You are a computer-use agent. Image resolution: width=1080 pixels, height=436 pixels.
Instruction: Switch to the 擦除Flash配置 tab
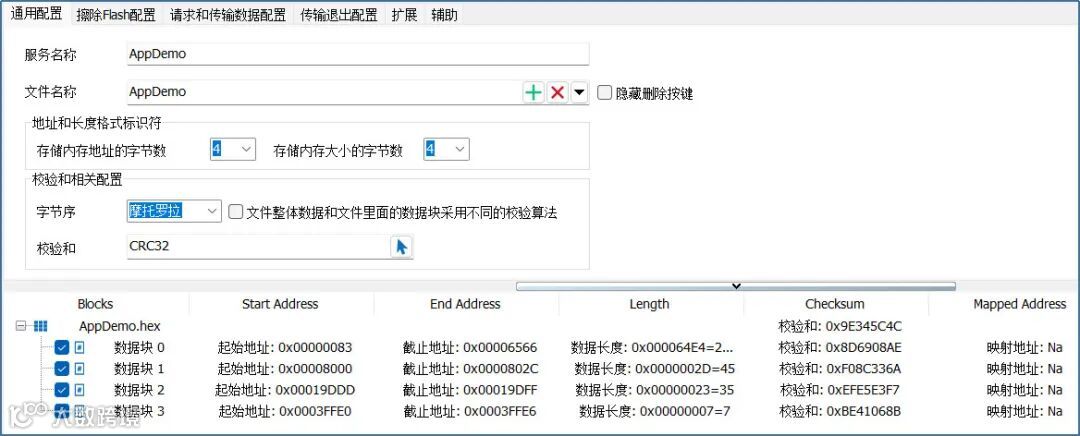(116, 14)
